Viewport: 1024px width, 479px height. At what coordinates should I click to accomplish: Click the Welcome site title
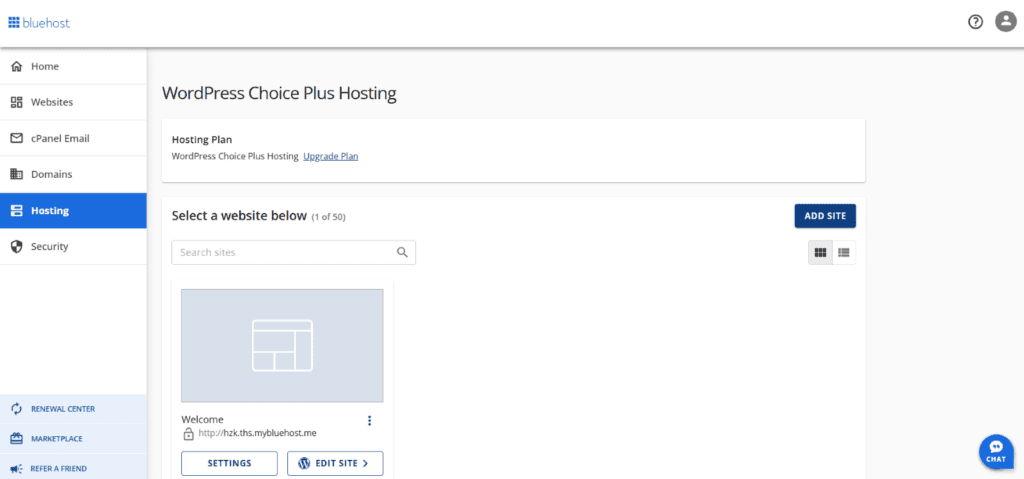pyautogui.click(x=202, y=420)
